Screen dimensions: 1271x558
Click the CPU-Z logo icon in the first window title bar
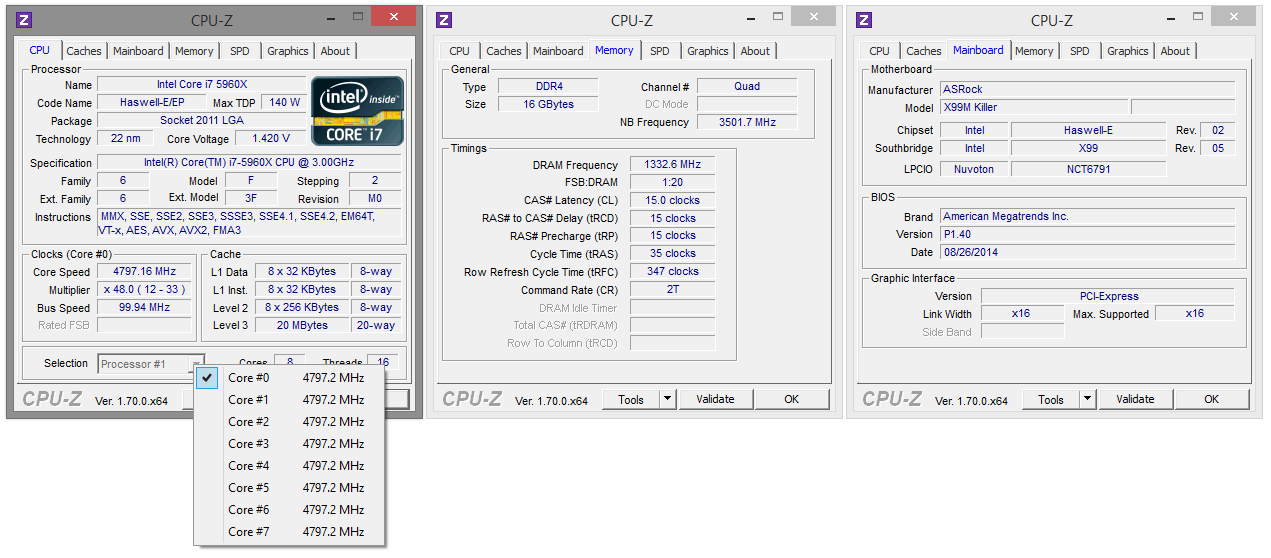click(x=24, y=20)
